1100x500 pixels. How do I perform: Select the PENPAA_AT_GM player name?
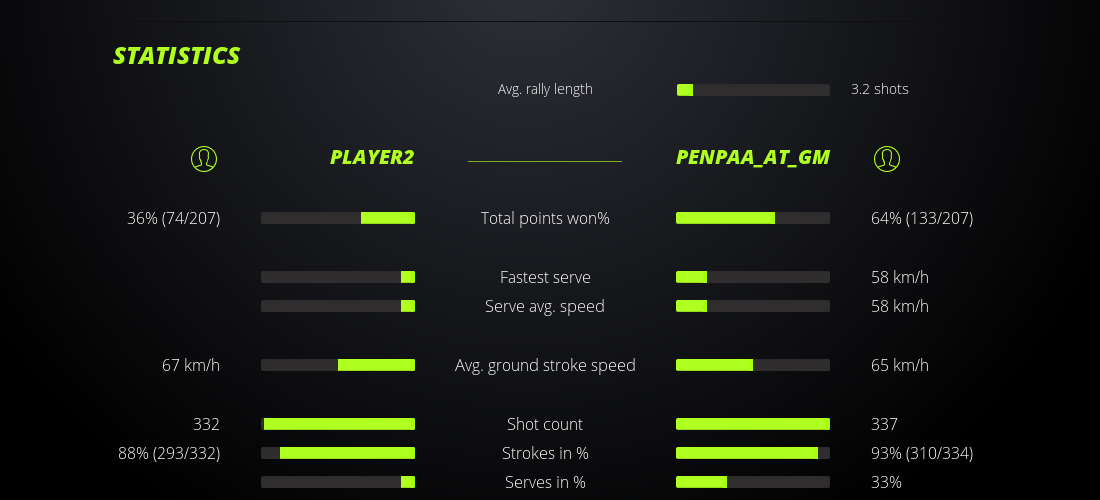point(753,157)
